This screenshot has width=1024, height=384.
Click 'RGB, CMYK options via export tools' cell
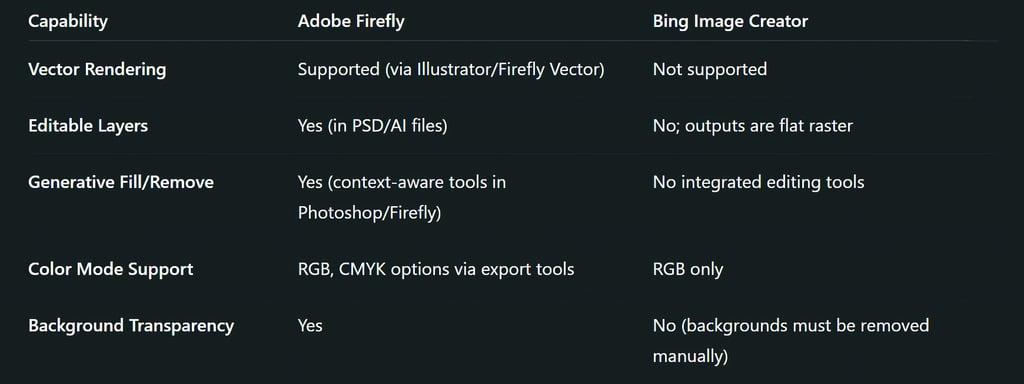[436, 269]
